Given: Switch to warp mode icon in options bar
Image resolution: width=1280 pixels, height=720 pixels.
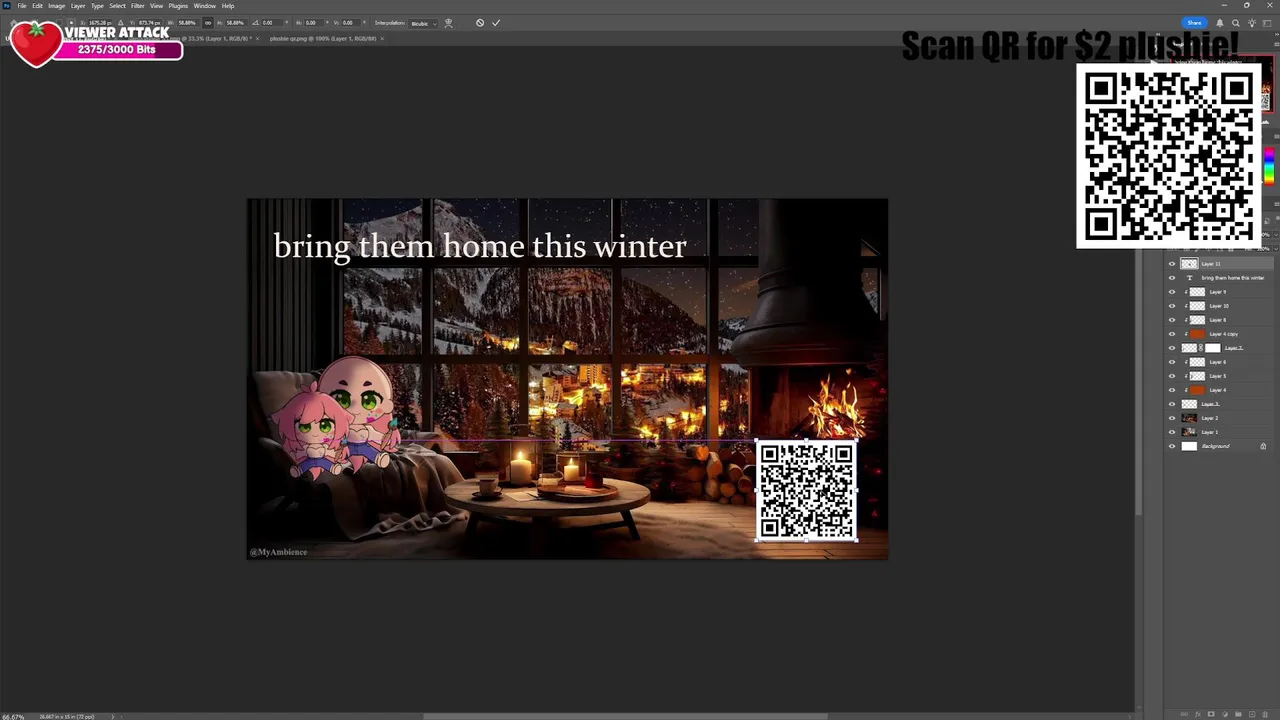Looking at the screenshot, I should pyautogui.click(x=448, y=23).
